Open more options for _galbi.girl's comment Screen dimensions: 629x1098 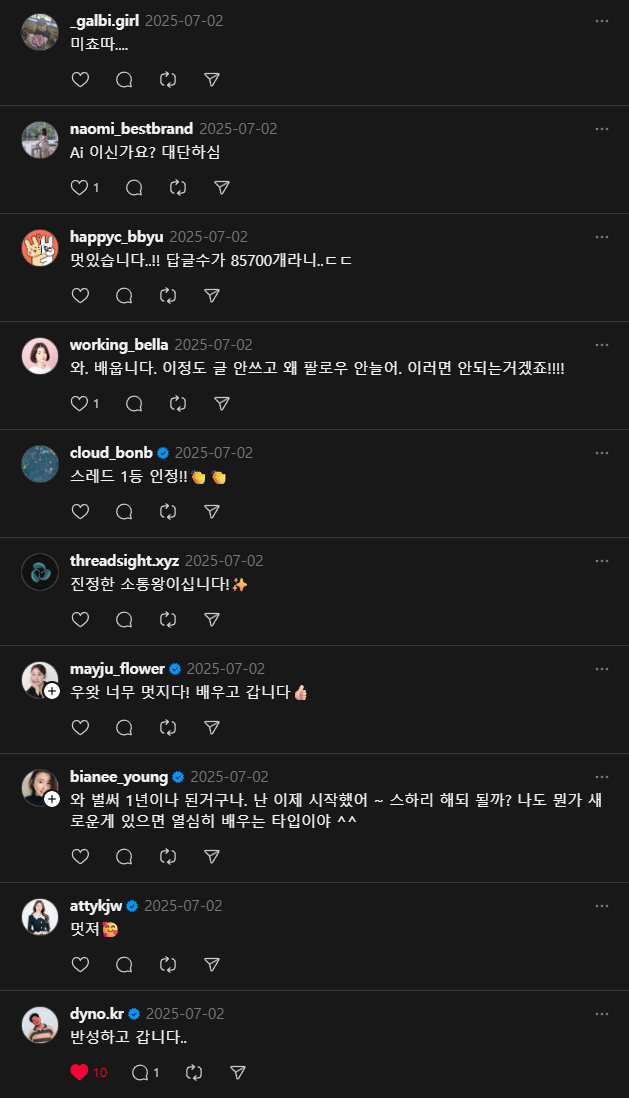coord(602,21)
